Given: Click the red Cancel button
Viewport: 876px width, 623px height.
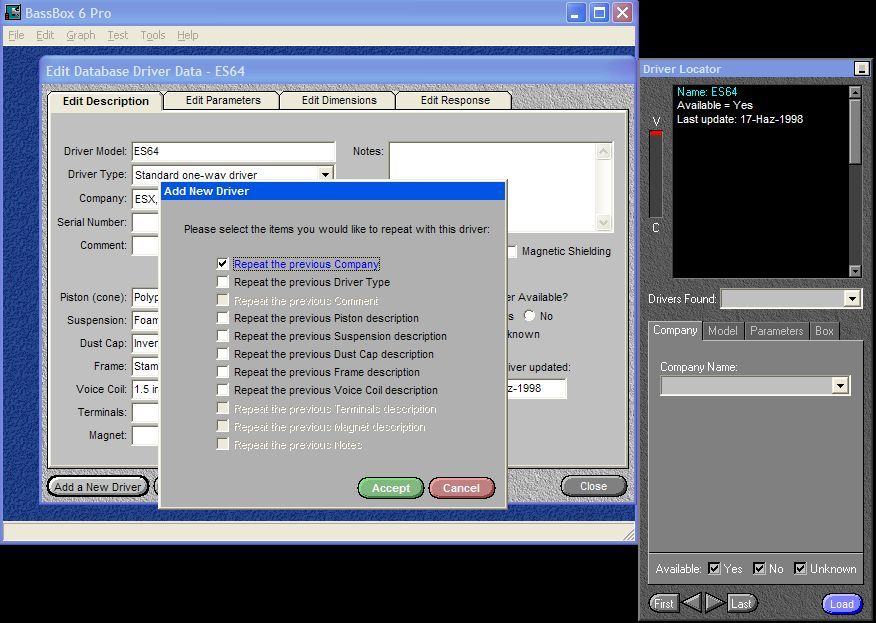Looking at the screenshot, I should tap(461, 488).
